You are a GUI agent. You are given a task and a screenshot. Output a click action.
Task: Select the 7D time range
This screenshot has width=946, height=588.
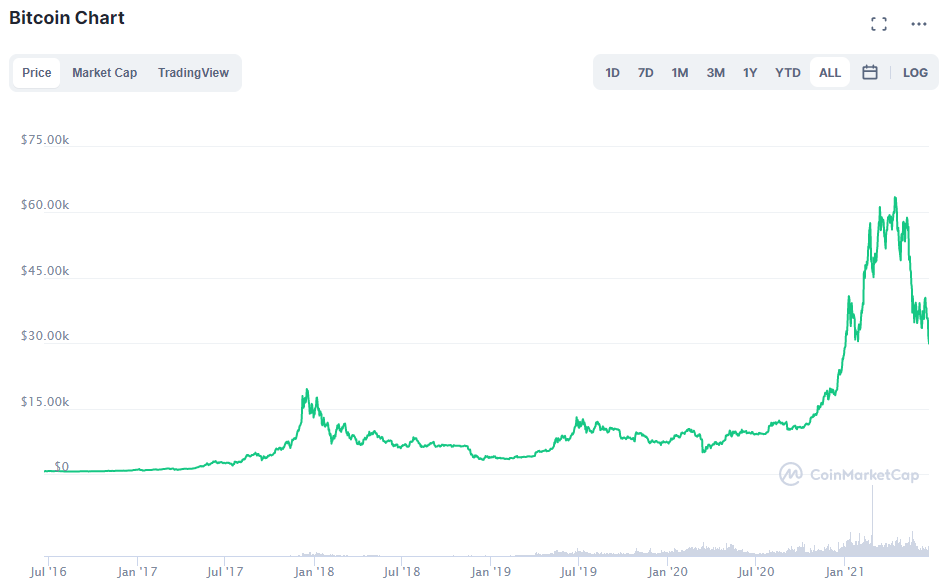(x=646, y=73)
